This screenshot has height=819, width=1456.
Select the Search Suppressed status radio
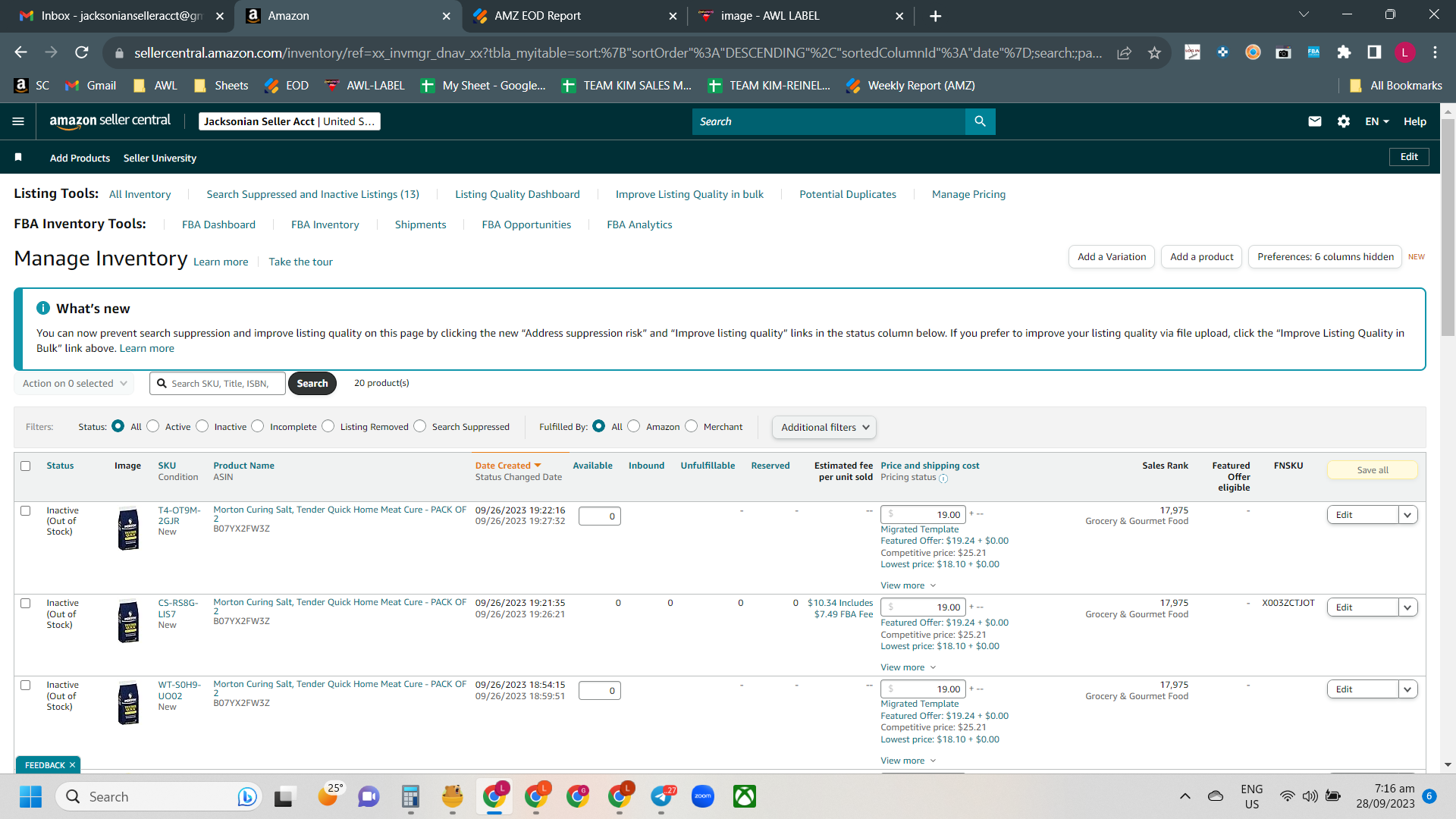pos(420,426)
